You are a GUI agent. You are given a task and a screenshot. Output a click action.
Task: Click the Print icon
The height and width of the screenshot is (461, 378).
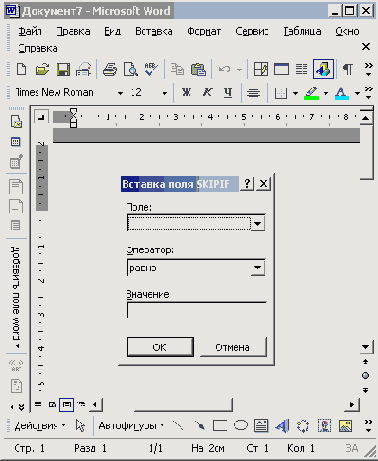tap(110, 69)
